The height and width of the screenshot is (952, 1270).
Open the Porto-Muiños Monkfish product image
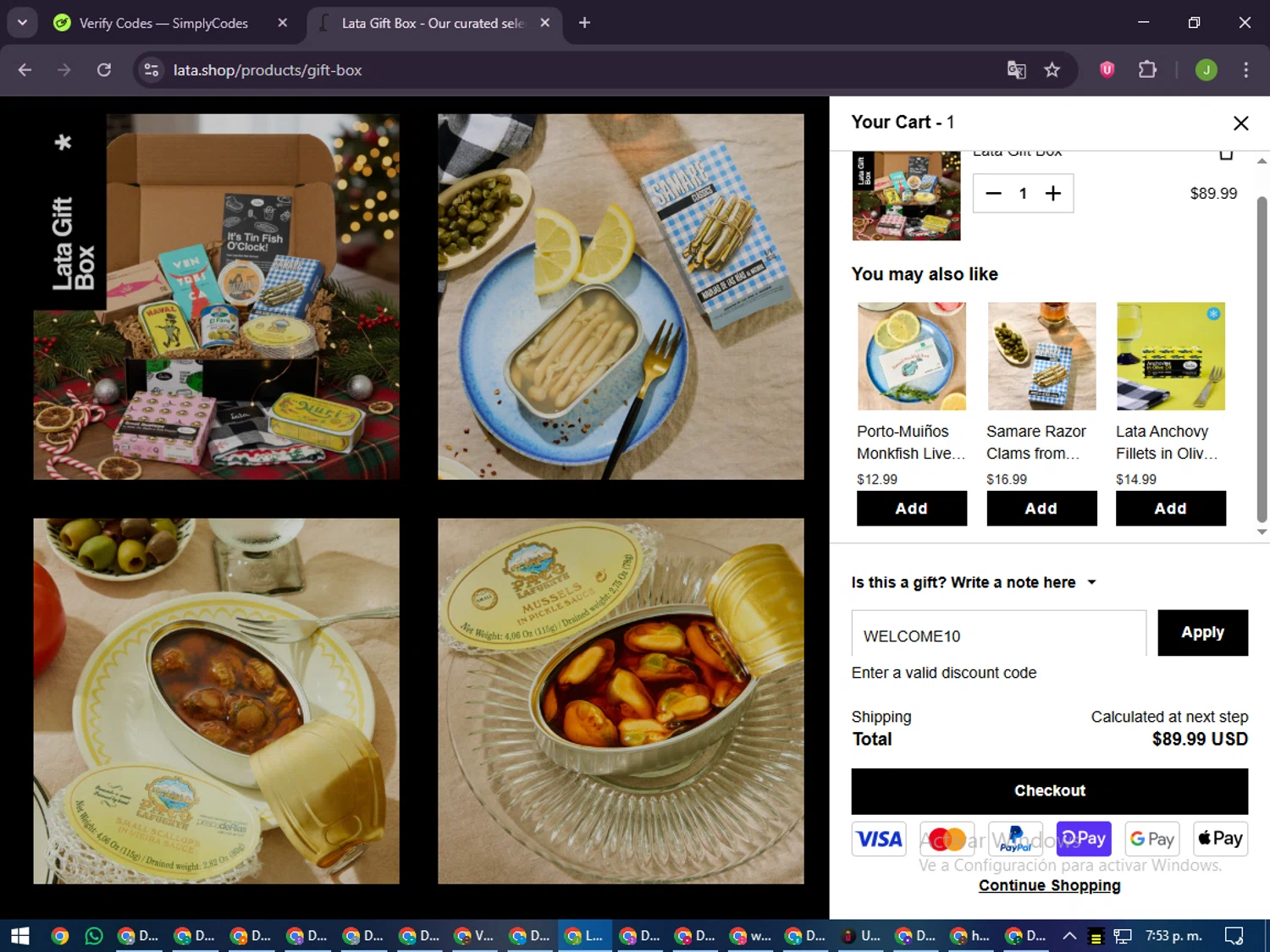[912, 356]
